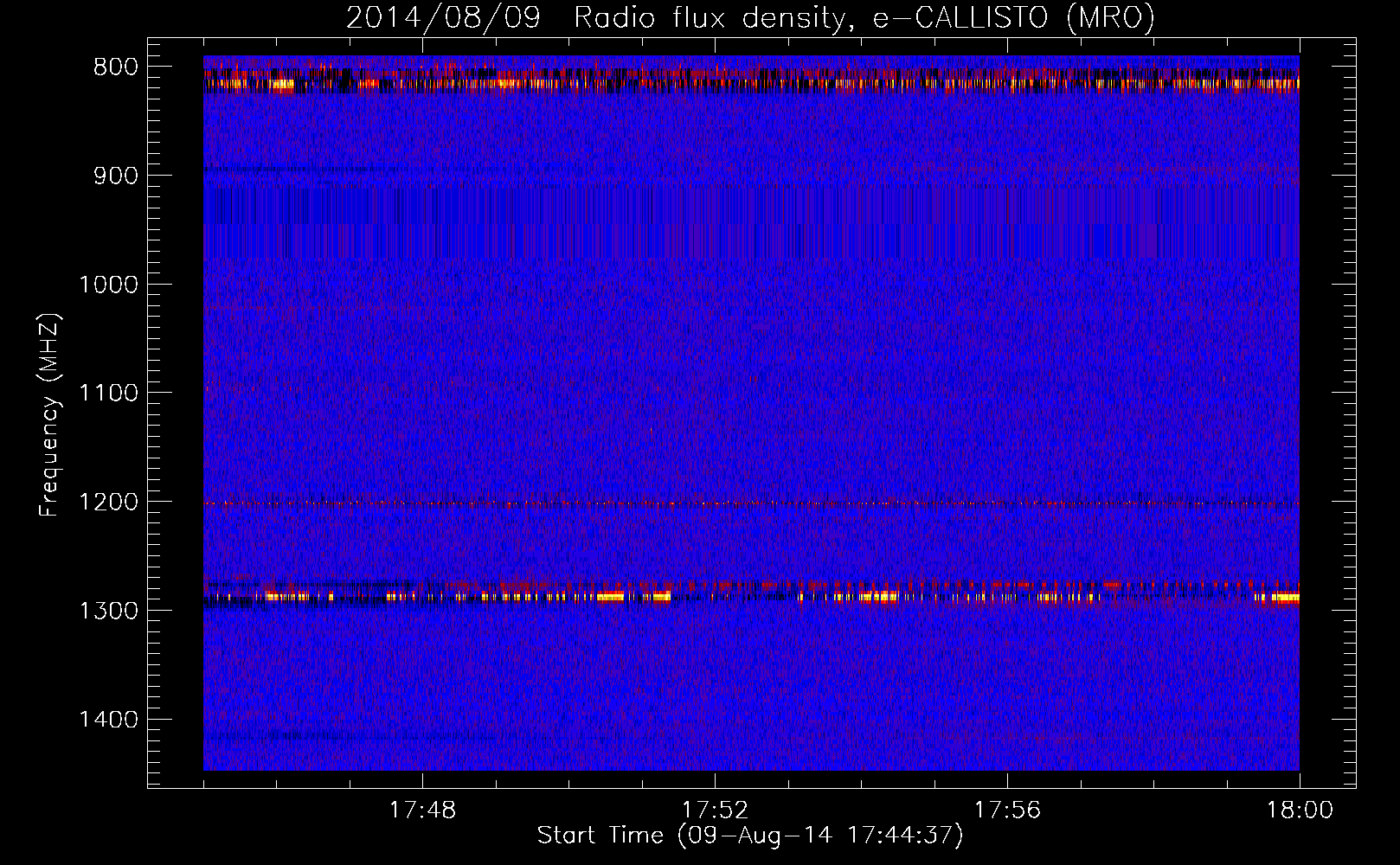Viewport: 1400px width, 865px height.
Task: Click the bright interference band near 815 MHz
Action: click(751, 84)
